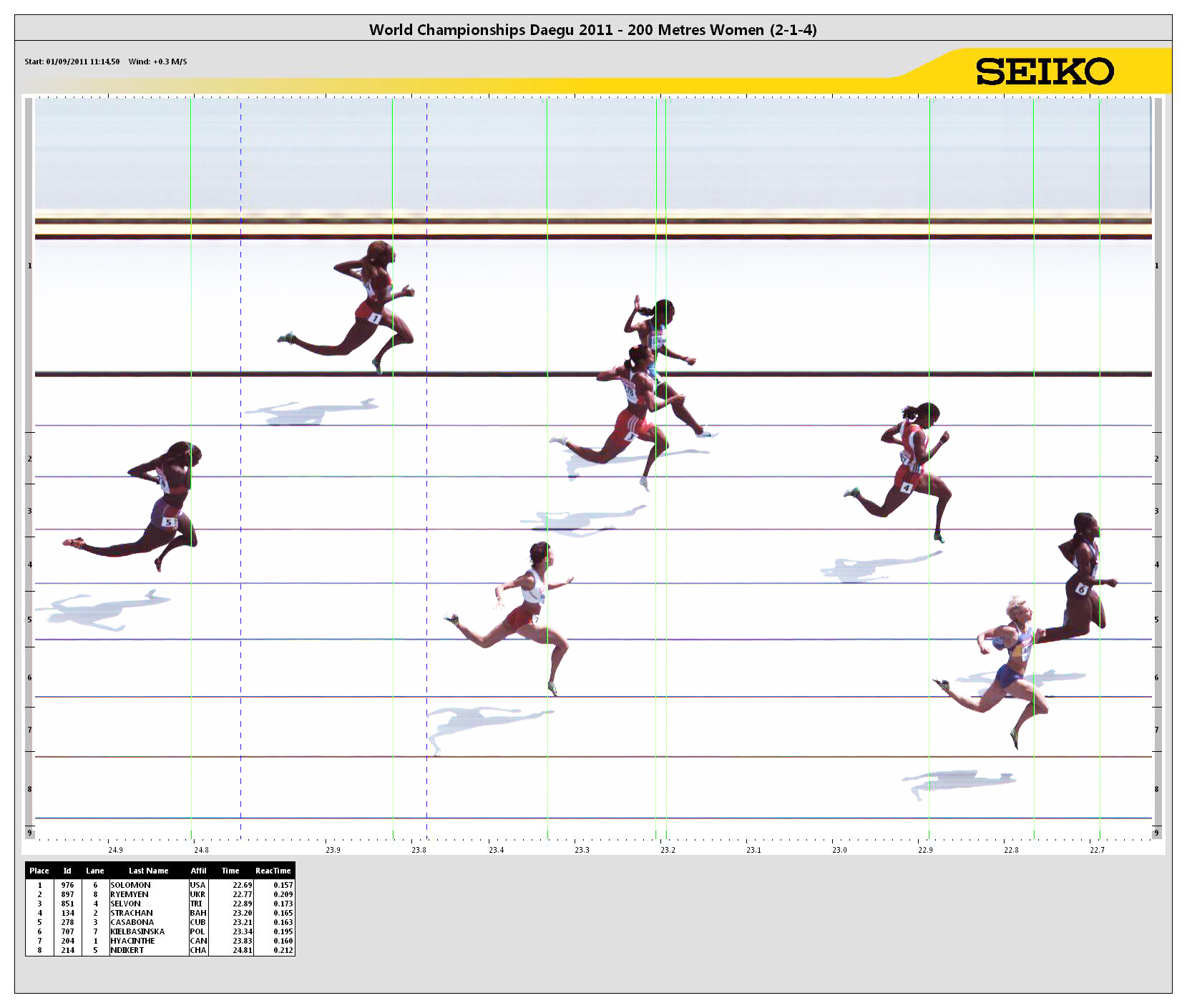Click the lane 1 label on the right edge

coord(1156,265)
